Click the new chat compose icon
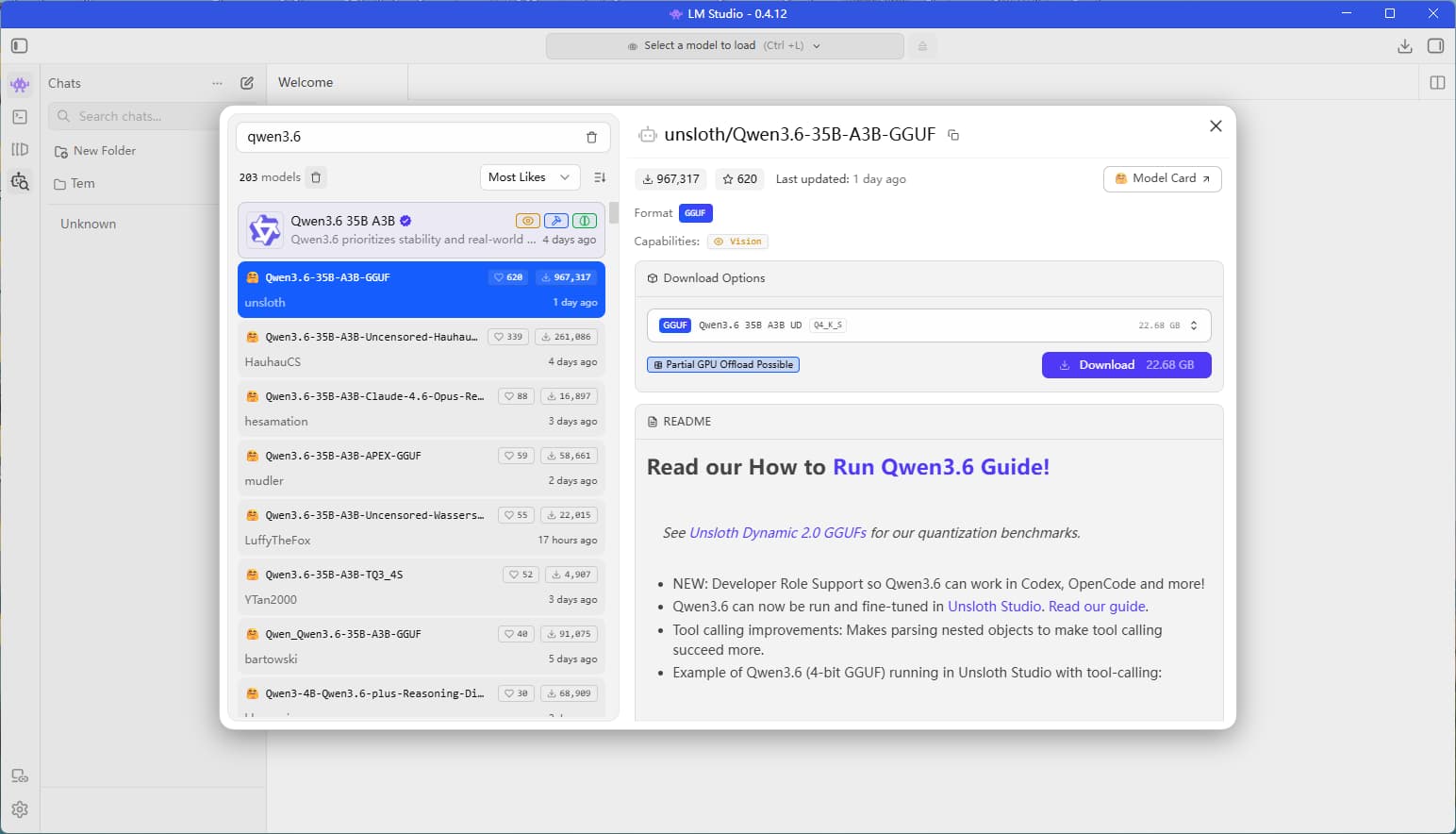The height and width of the screenshot is (834, 1456). coord(247,83)
